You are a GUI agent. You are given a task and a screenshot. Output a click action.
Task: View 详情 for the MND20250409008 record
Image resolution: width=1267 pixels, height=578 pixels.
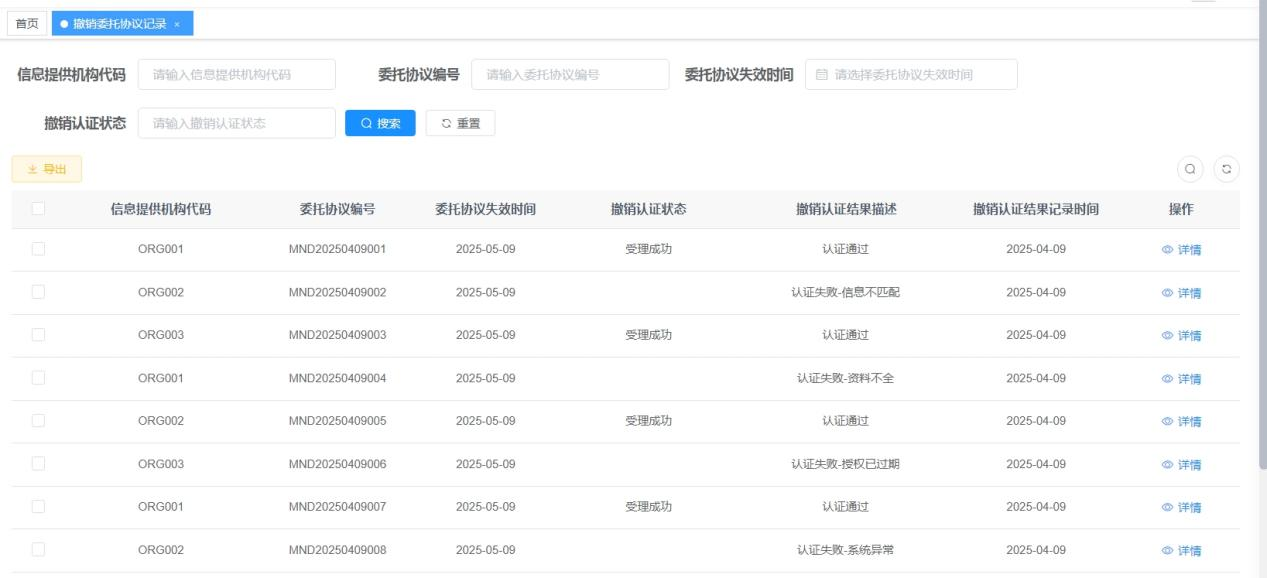coord(1190,547)
